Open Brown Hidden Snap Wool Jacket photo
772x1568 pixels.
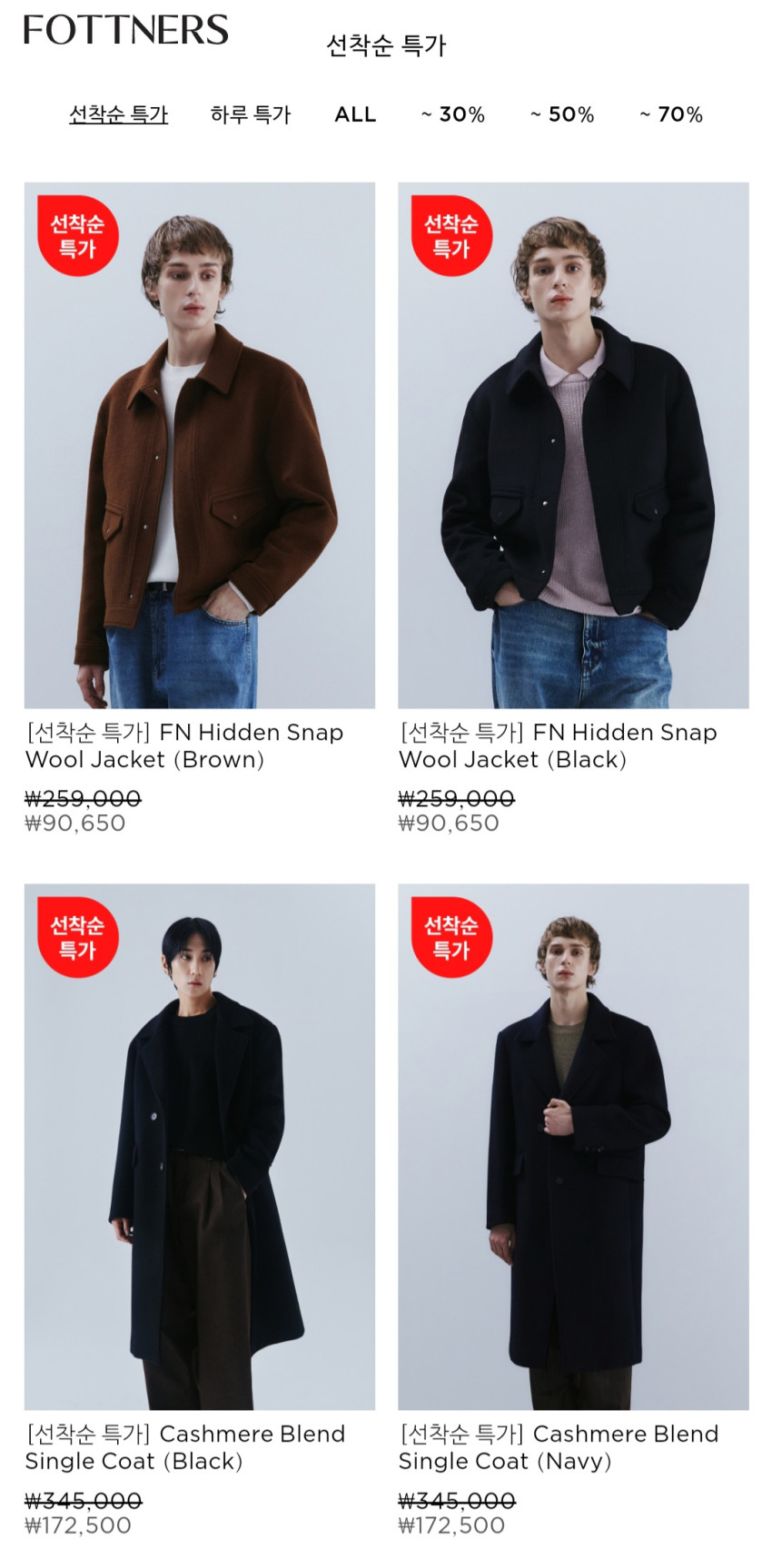200,445
